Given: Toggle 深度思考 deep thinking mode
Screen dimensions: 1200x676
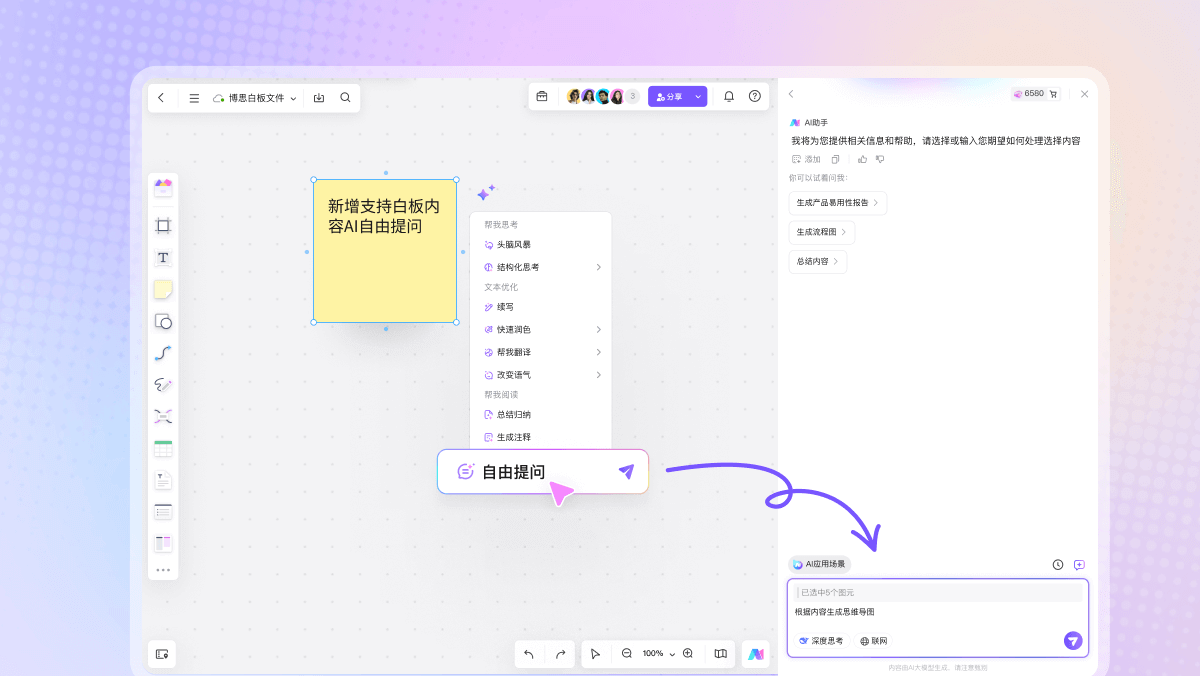Looking at the screenshot, I should click(821, 641).
